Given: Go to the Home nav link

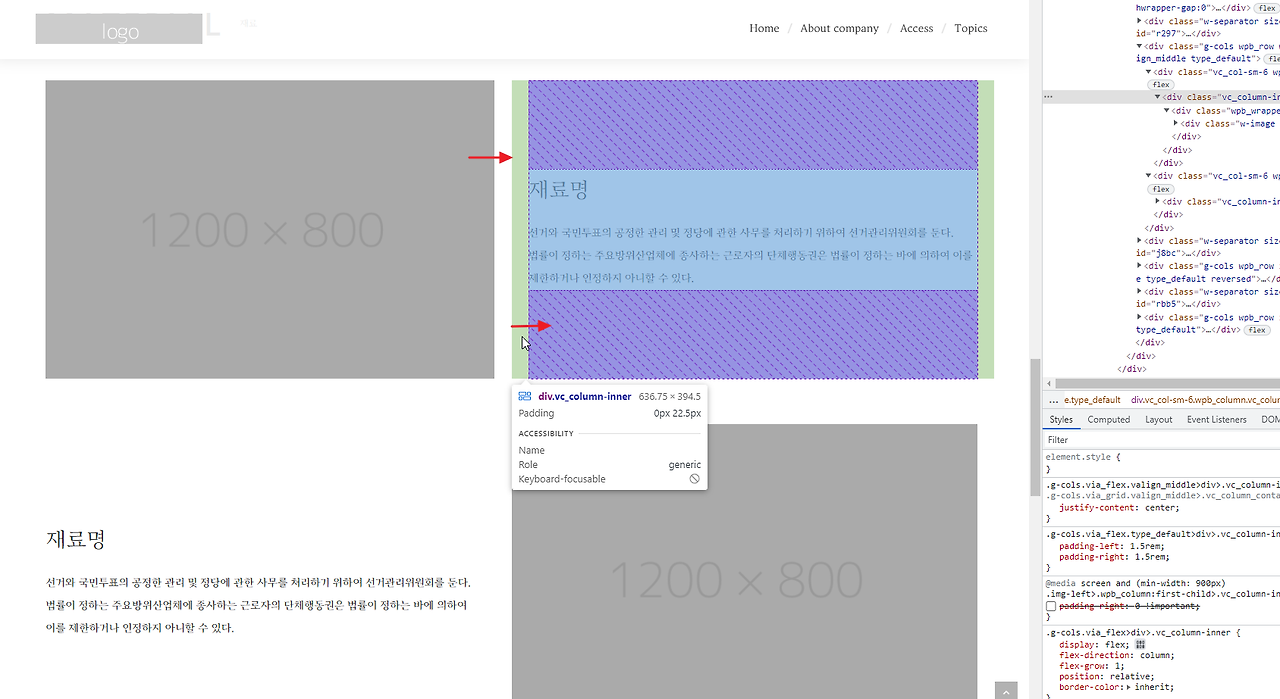Looking at the screenshot, I should coord(764,28).
